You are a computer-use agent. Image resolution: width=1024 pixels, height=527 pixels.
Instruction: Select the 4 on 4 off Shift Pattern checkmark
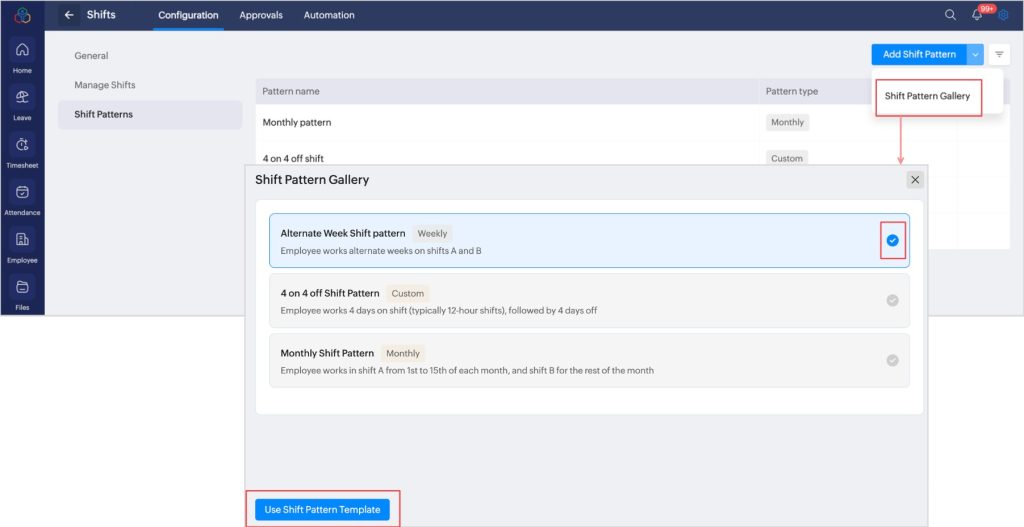coord(892,300)
